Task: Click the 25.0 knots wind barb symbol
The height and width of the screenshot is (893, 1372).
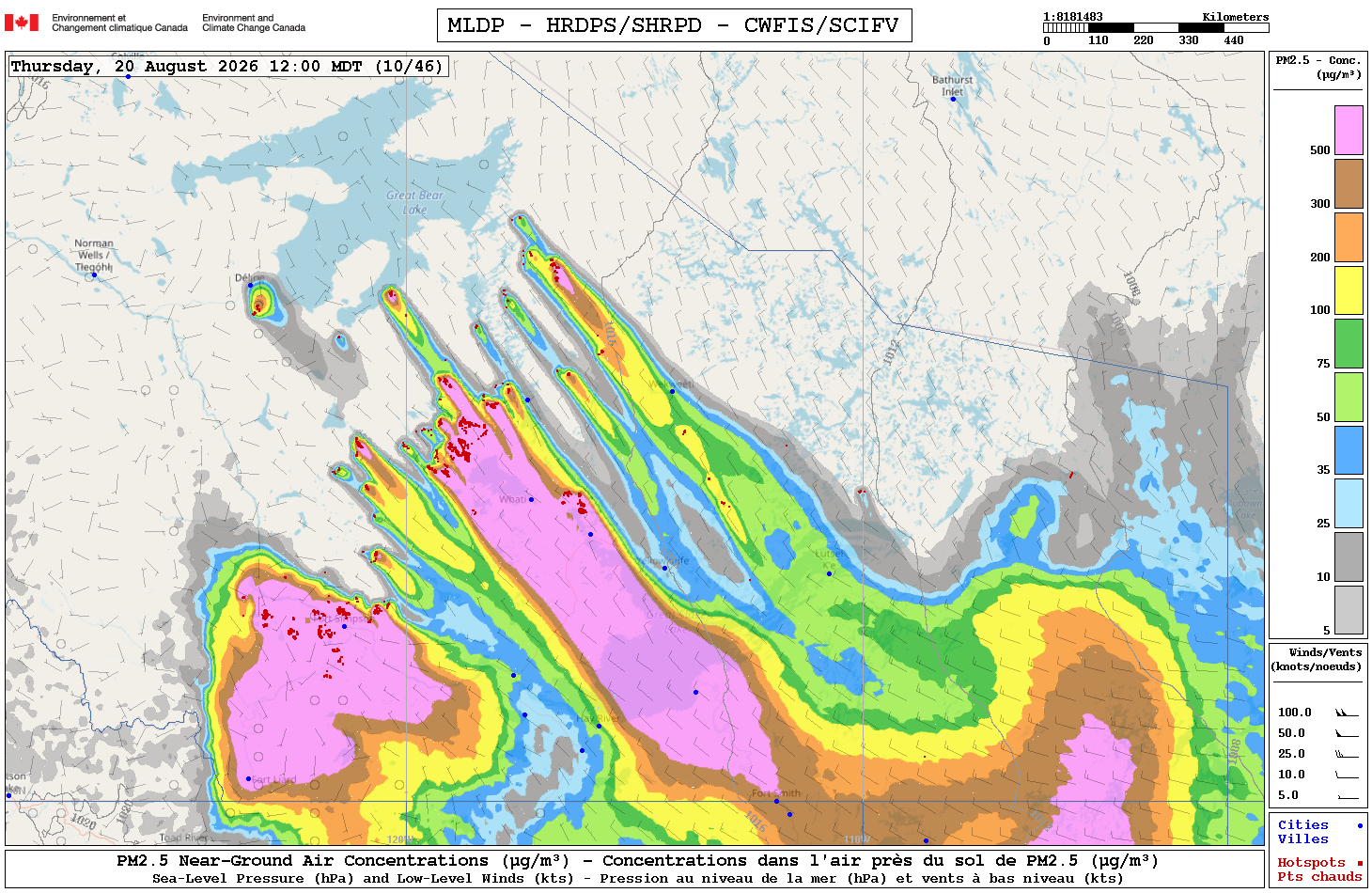Action: coord(1347,754)
